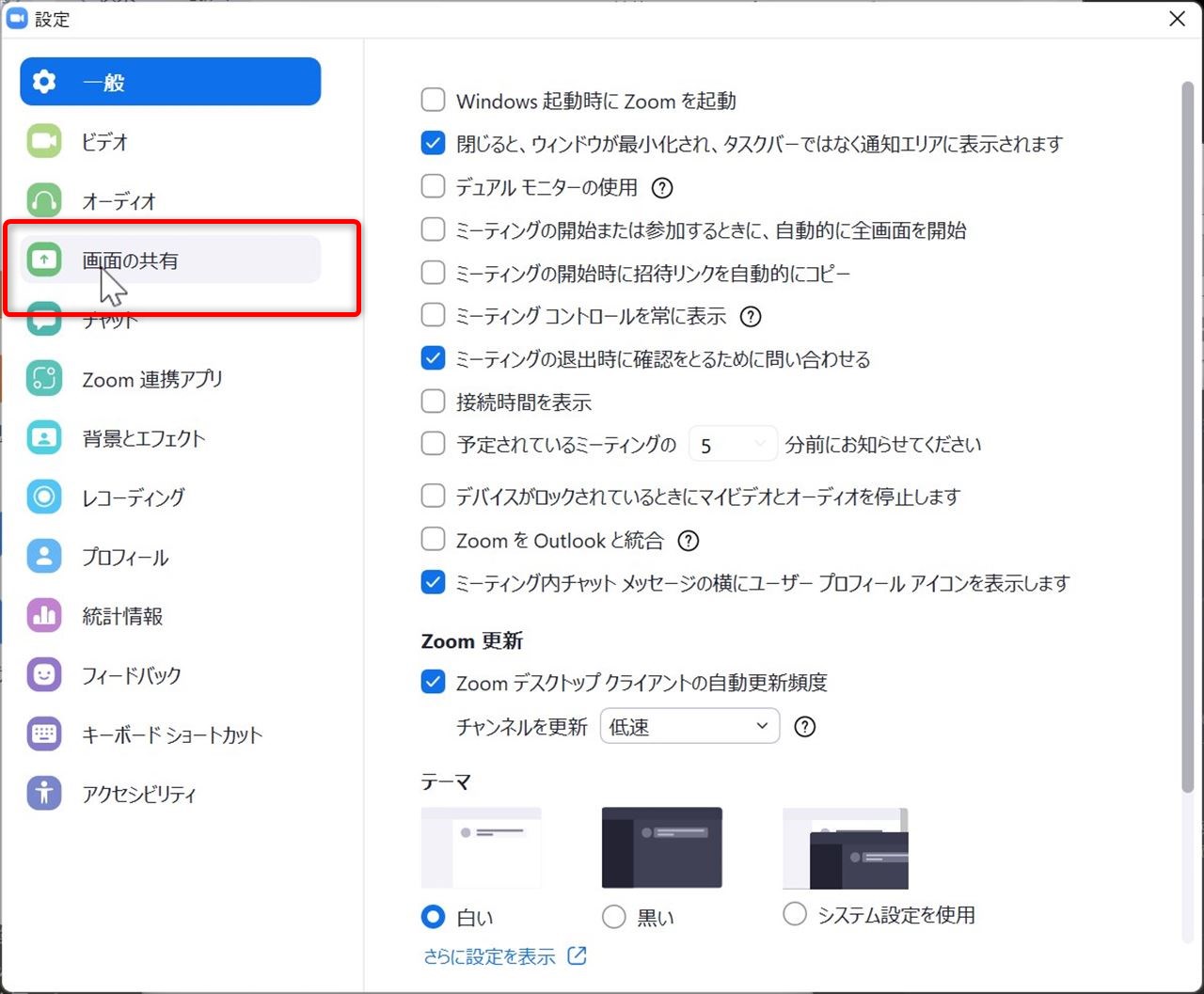The width and height of the screenshot is (1204, 994).
Task: Click the Zoom 連携アプリ icon
Action: pos(44,378)
